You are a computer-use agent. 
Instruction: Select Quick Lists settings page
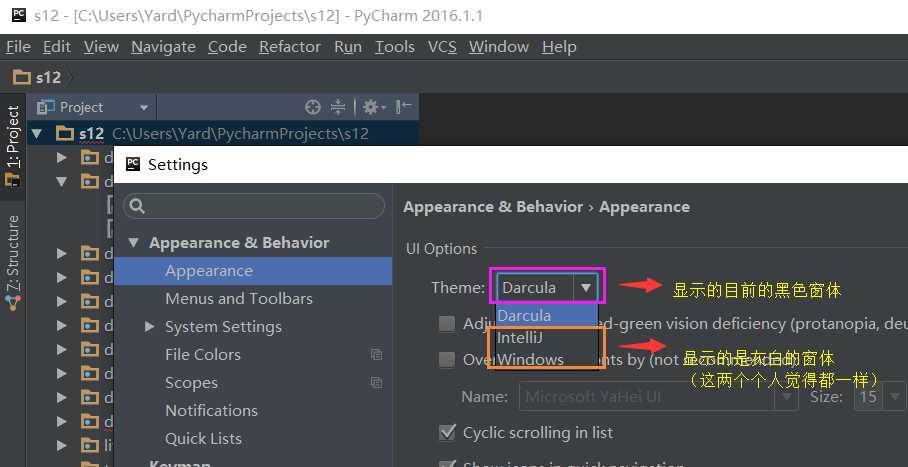203,439
